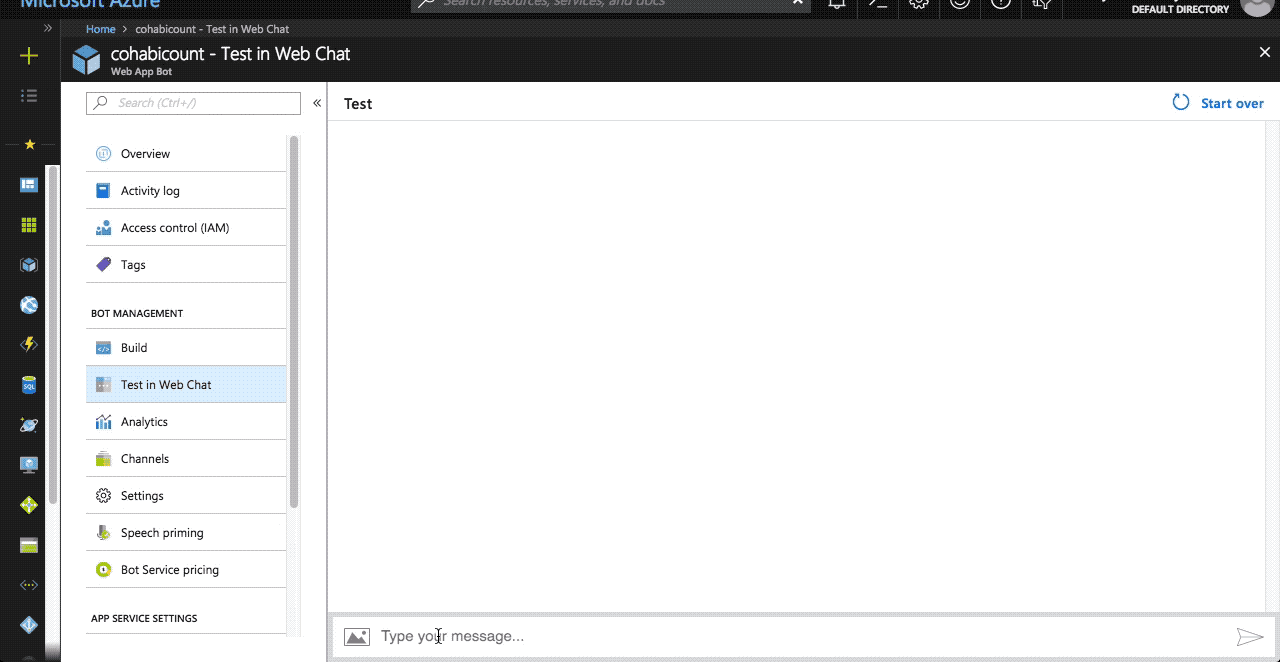
Task: Open Activity log menu item
Action: (186, 191)
